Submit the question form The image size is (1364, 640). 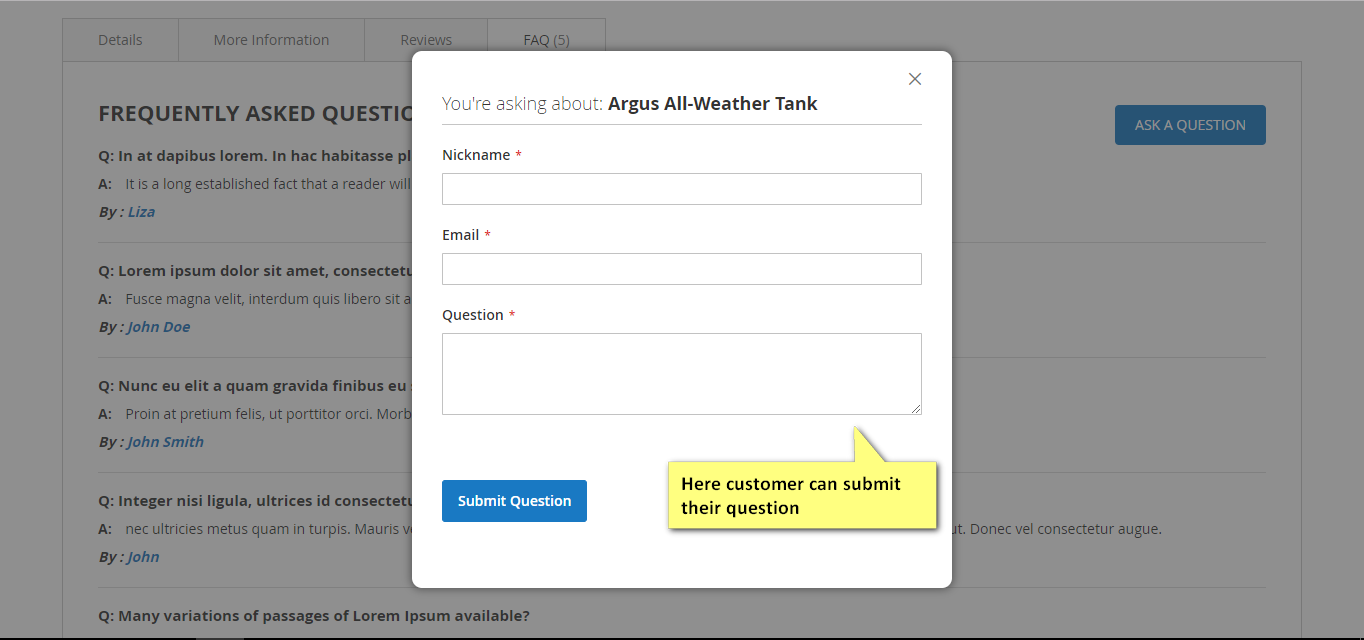point(514,501)
